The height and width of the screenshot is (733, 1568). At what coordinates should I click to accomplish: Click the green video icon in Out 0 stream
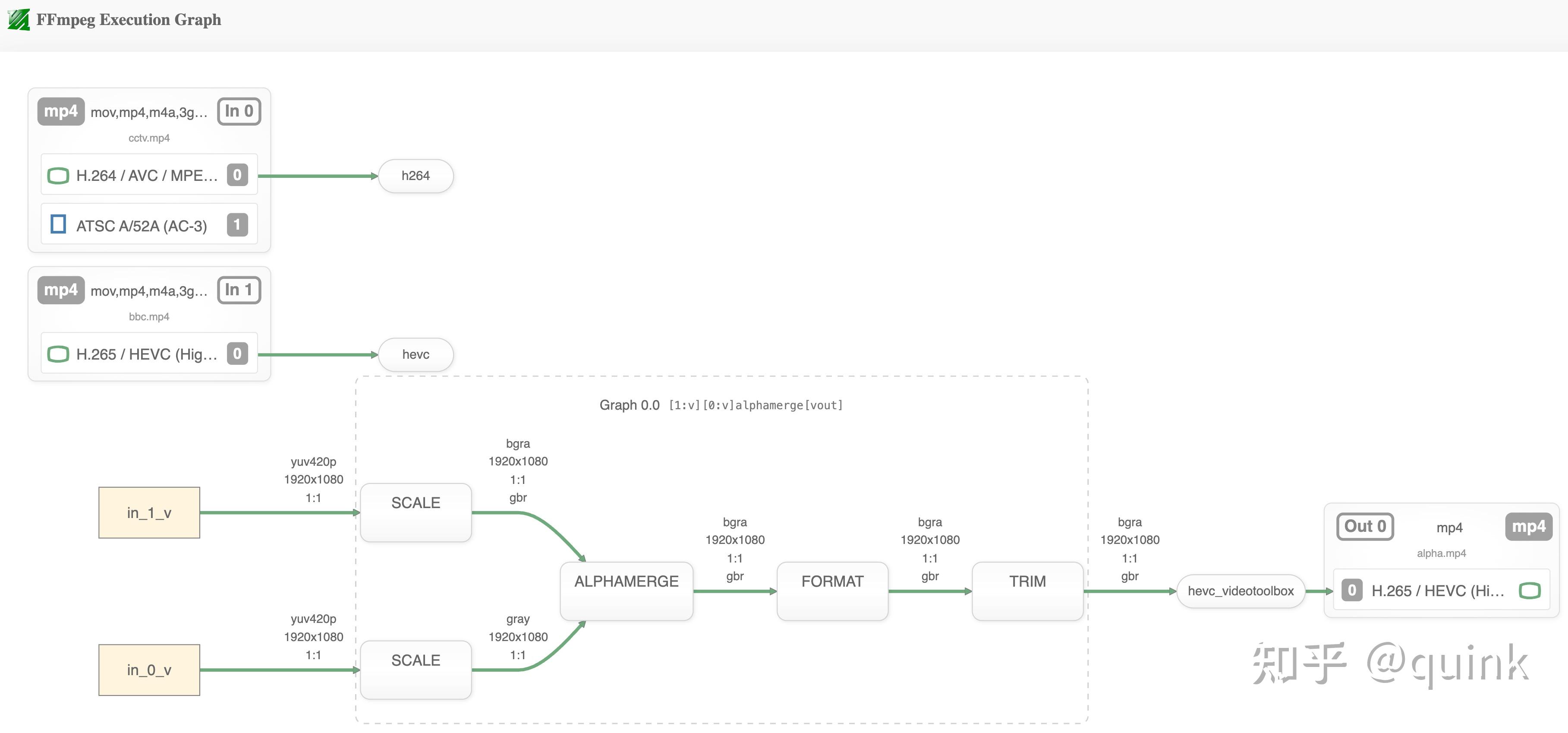(x=1530, y=591)
